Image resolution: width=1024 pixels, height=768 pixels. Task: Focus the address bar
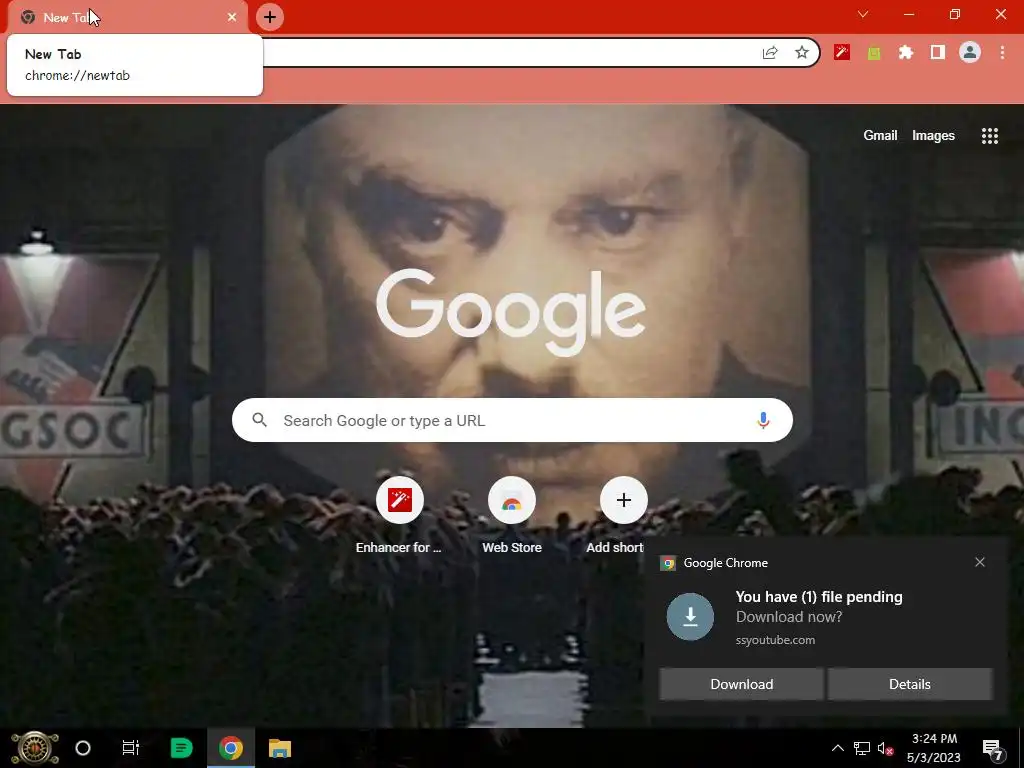click(x=509, y=53)
